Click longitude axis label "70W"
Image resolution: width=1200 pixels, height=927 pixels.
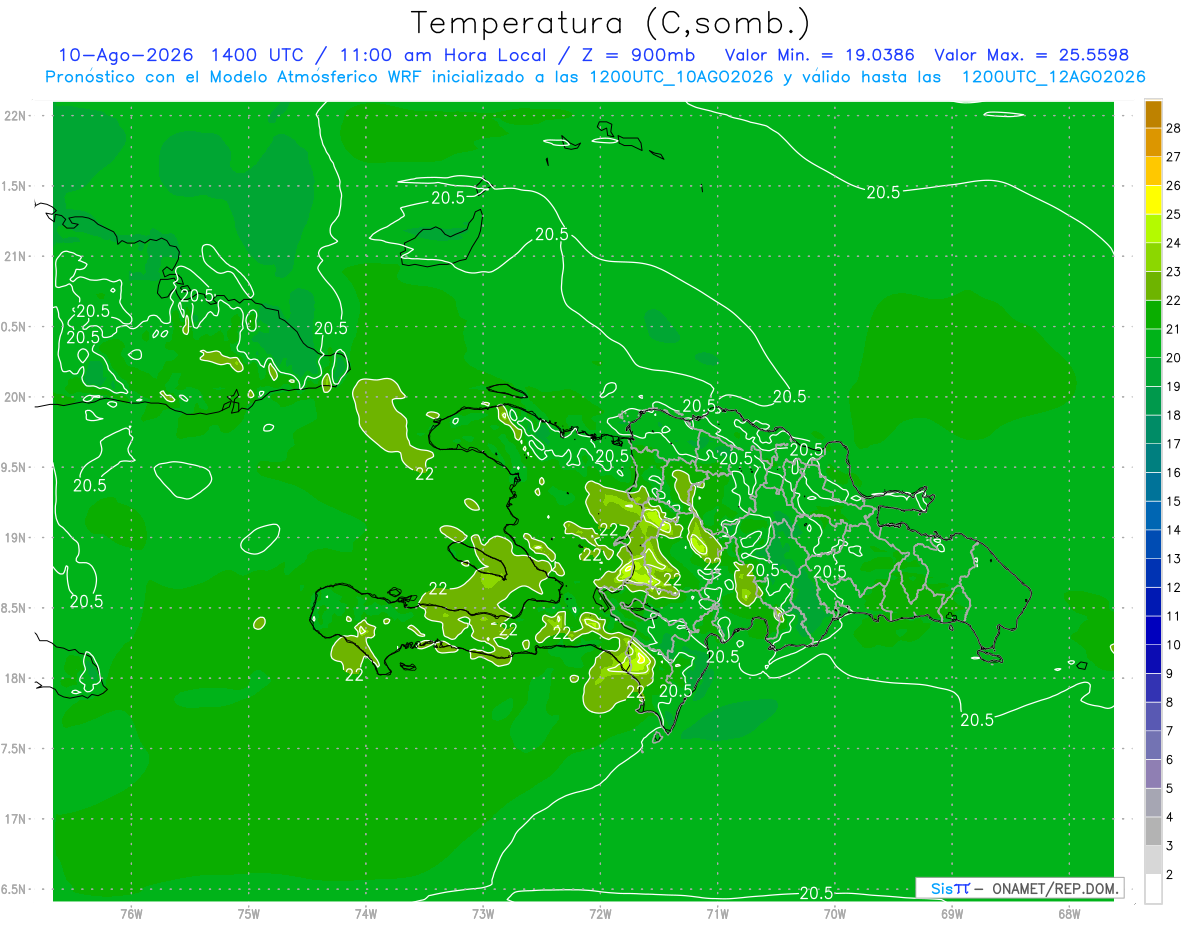coord(835,913)
